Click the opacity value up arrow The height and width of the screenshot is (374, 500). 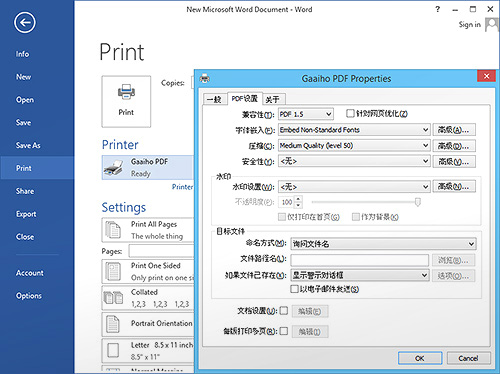click(298, 199)
